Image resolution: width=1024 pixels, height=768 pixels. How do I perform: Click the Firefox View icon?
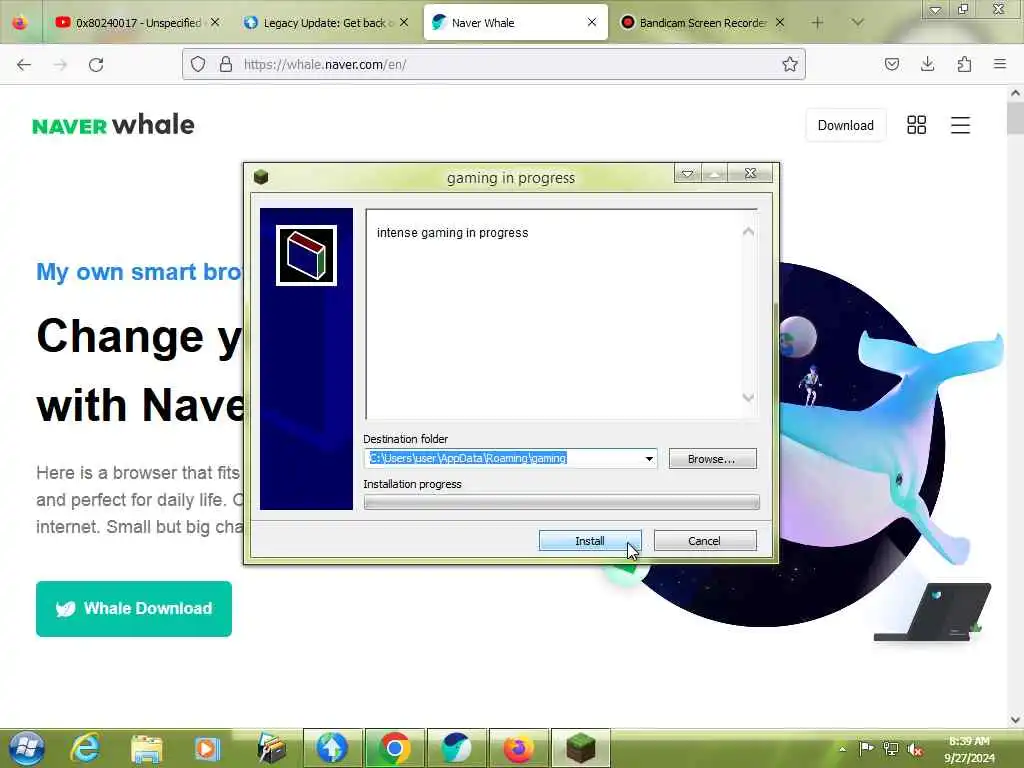[x=20, y=23]
